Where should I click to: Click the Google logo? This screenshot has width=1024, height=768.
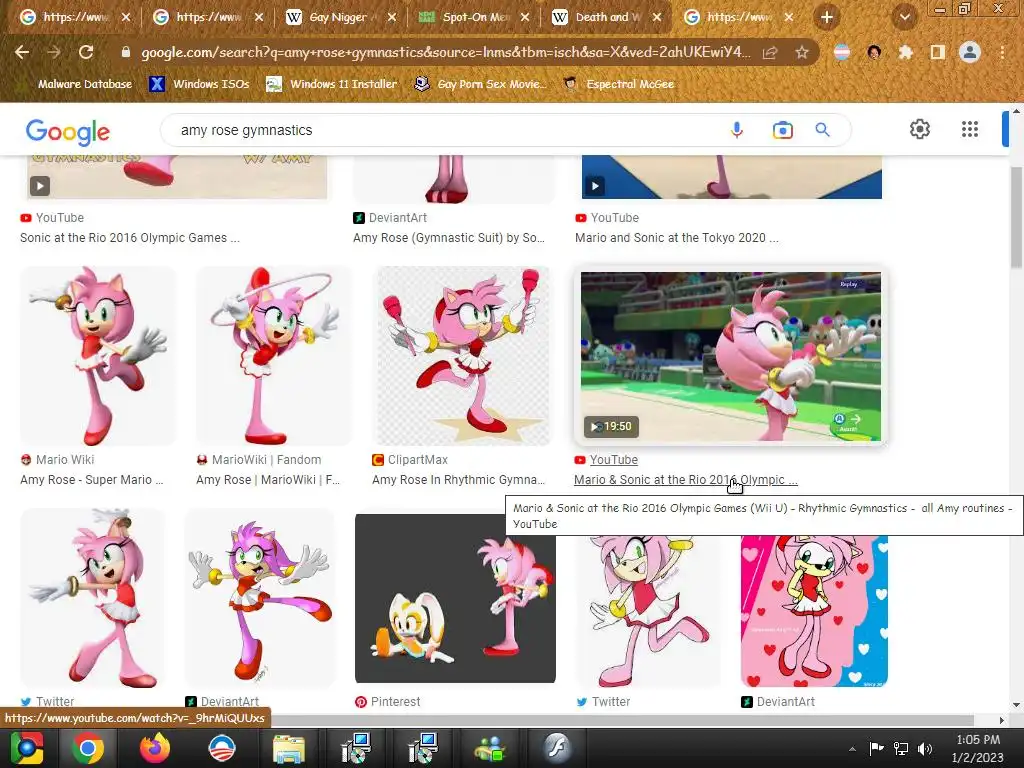click(x=68, y=131)
